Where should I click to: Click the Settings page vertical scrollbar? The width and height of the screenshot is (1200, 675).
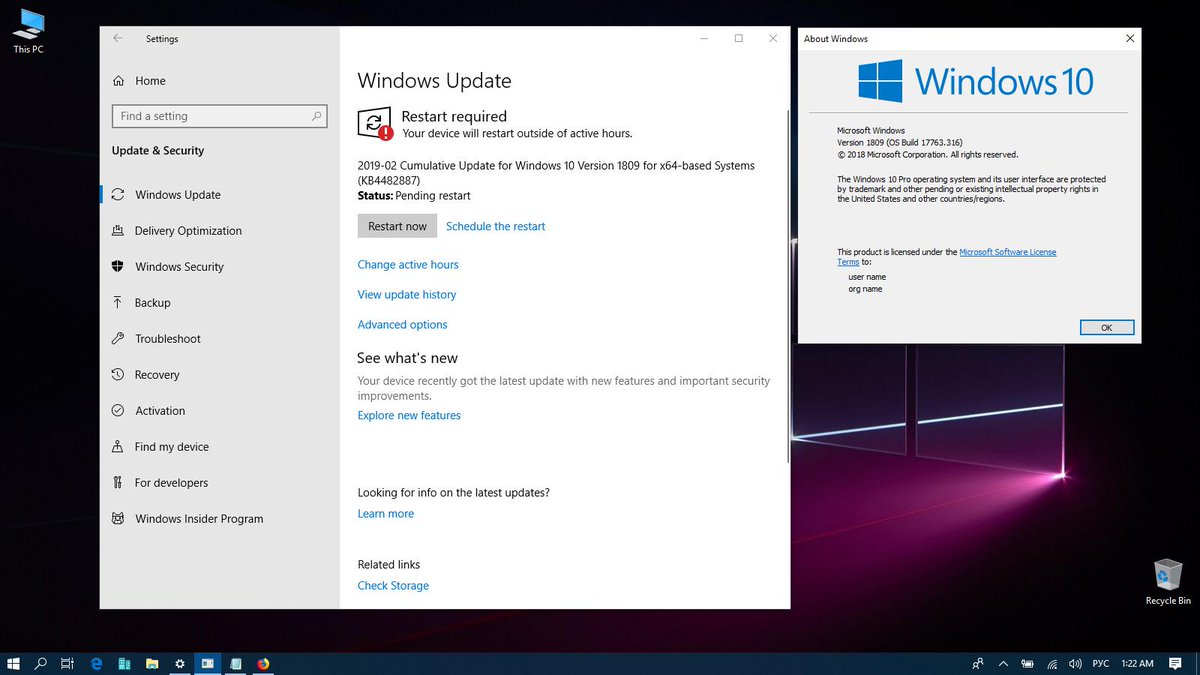pos(788,285)
